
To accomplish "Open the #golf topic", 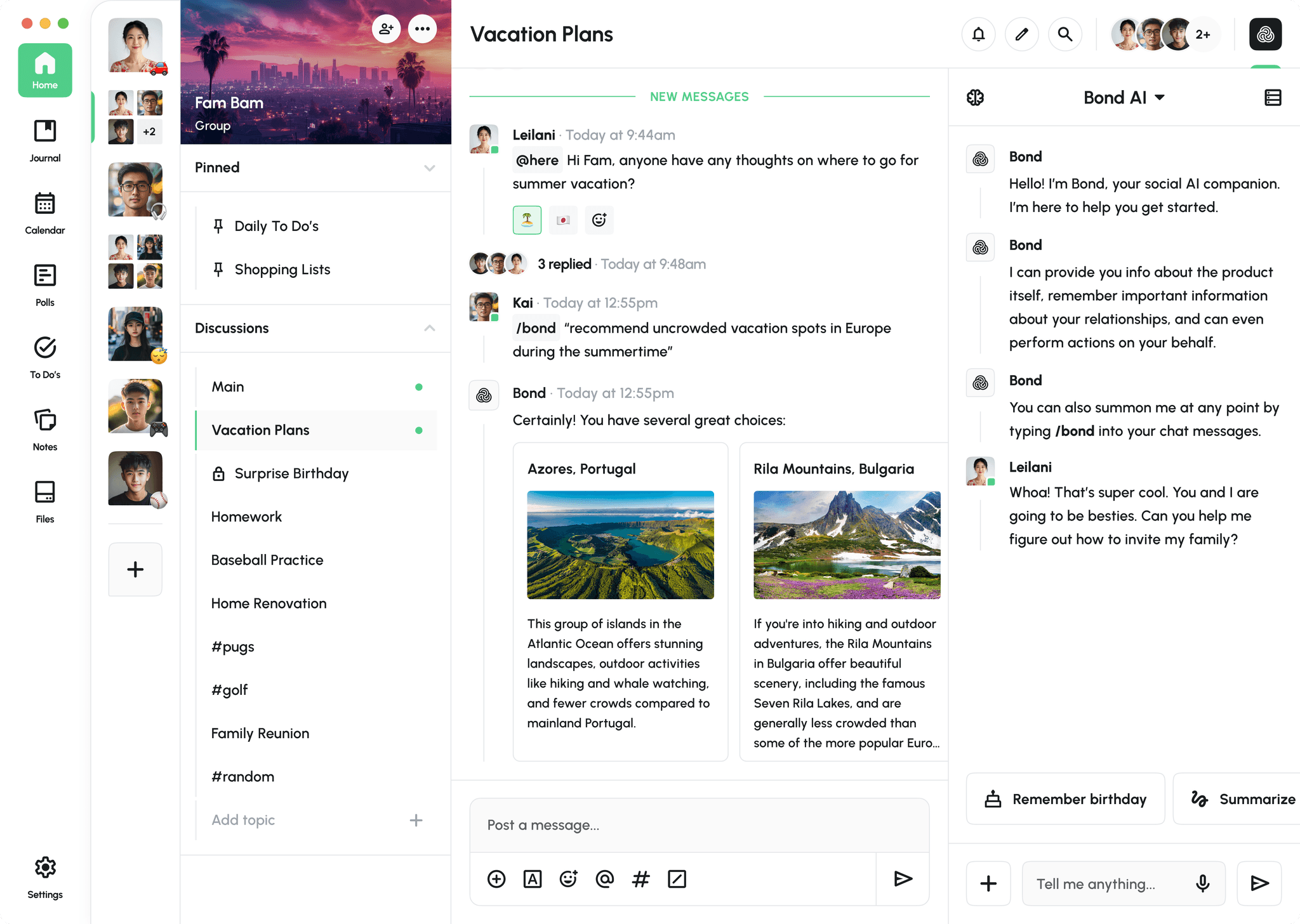I will [x=316, y=690].
